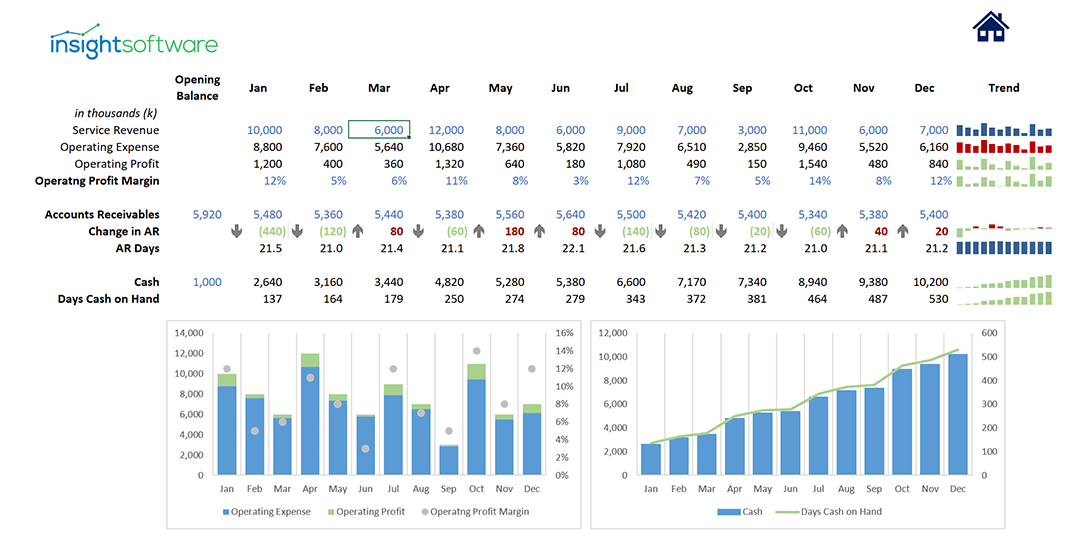The width and height of the screenshot is (1080, 557).
Task: Click the home icon
Action: (990, 27)
